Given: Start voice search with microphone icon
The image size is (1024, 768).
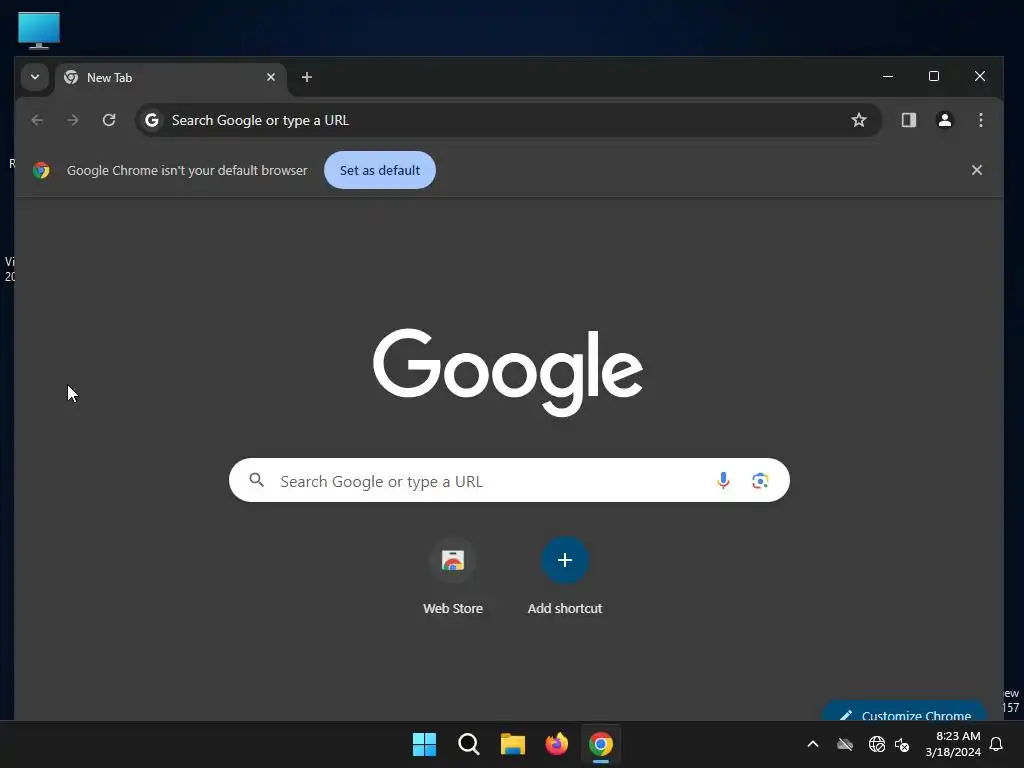Looking at the screenshot, I should coord(723,481).
